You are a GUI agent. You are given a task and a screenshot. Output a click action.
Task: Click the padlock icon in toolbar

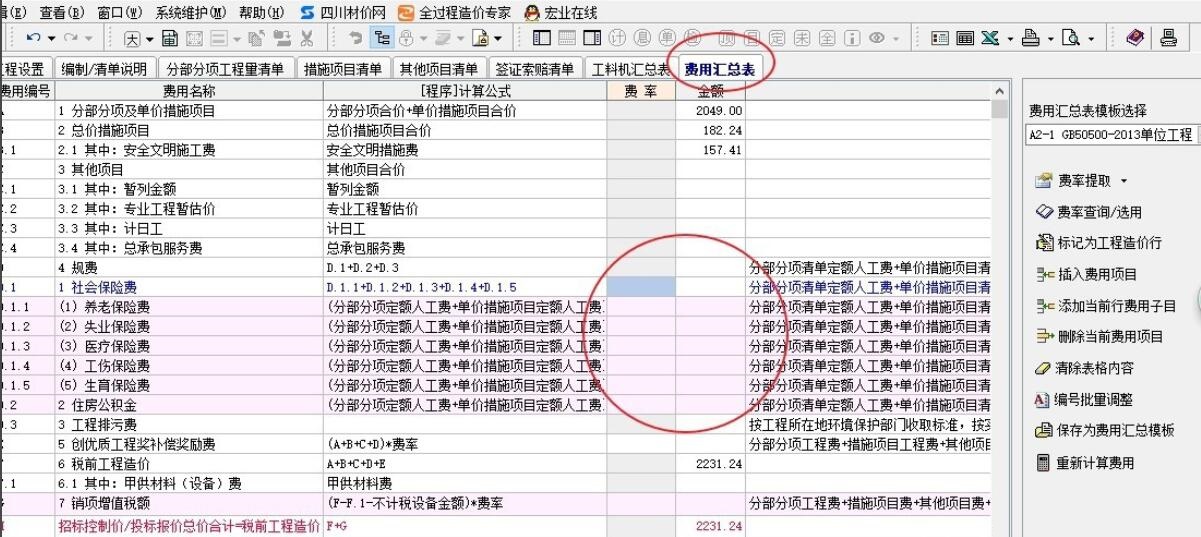[404, 38]
